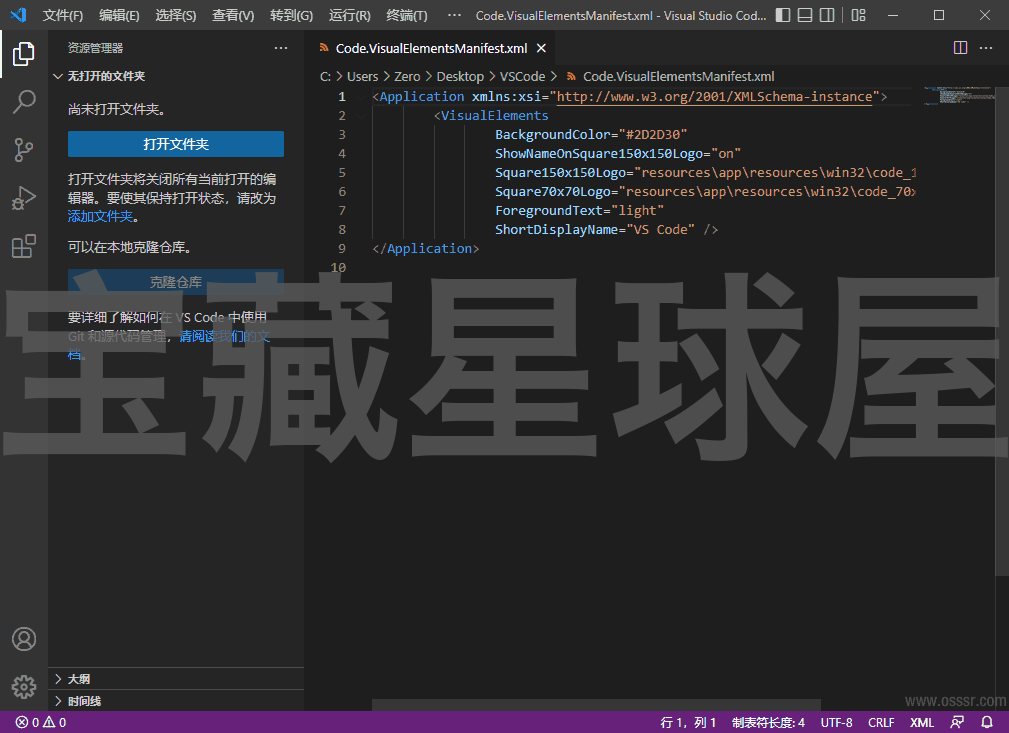This screenshot has width=1009, height=733.
Task: Open Explorer views and more actions ellipsis
Action: [x=281, y=48]
